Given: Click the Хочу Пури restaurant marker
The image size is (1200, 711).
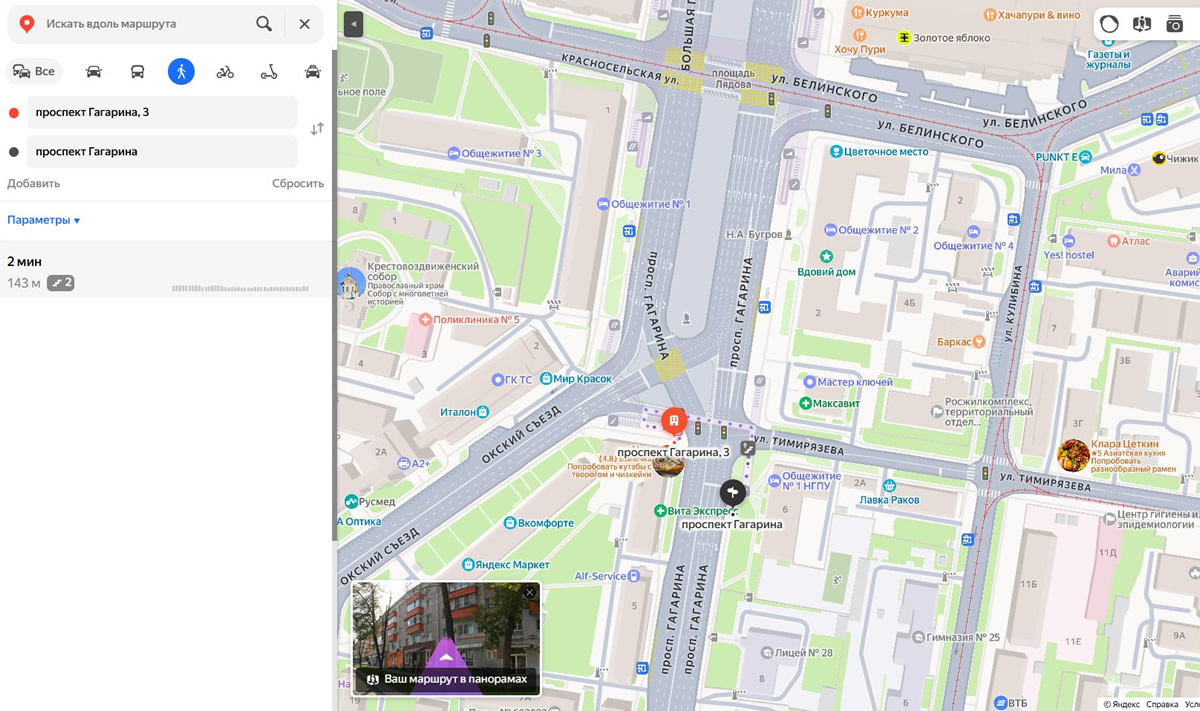Looking at the screenshot, I should [x=860, y=37].
